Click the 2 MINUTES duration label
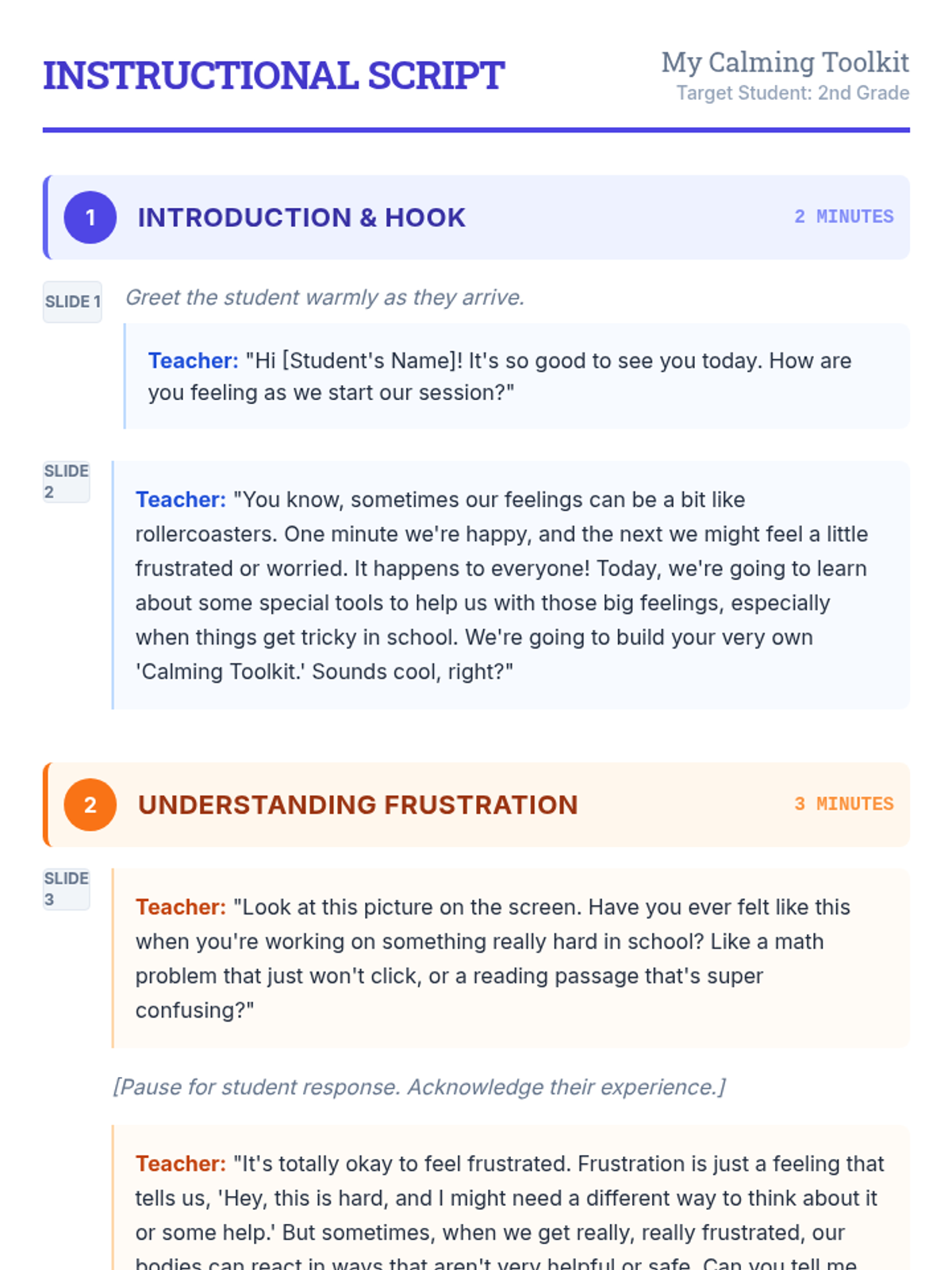The width and height of the screenshot is (952, 1270). [x=844, y=217]
